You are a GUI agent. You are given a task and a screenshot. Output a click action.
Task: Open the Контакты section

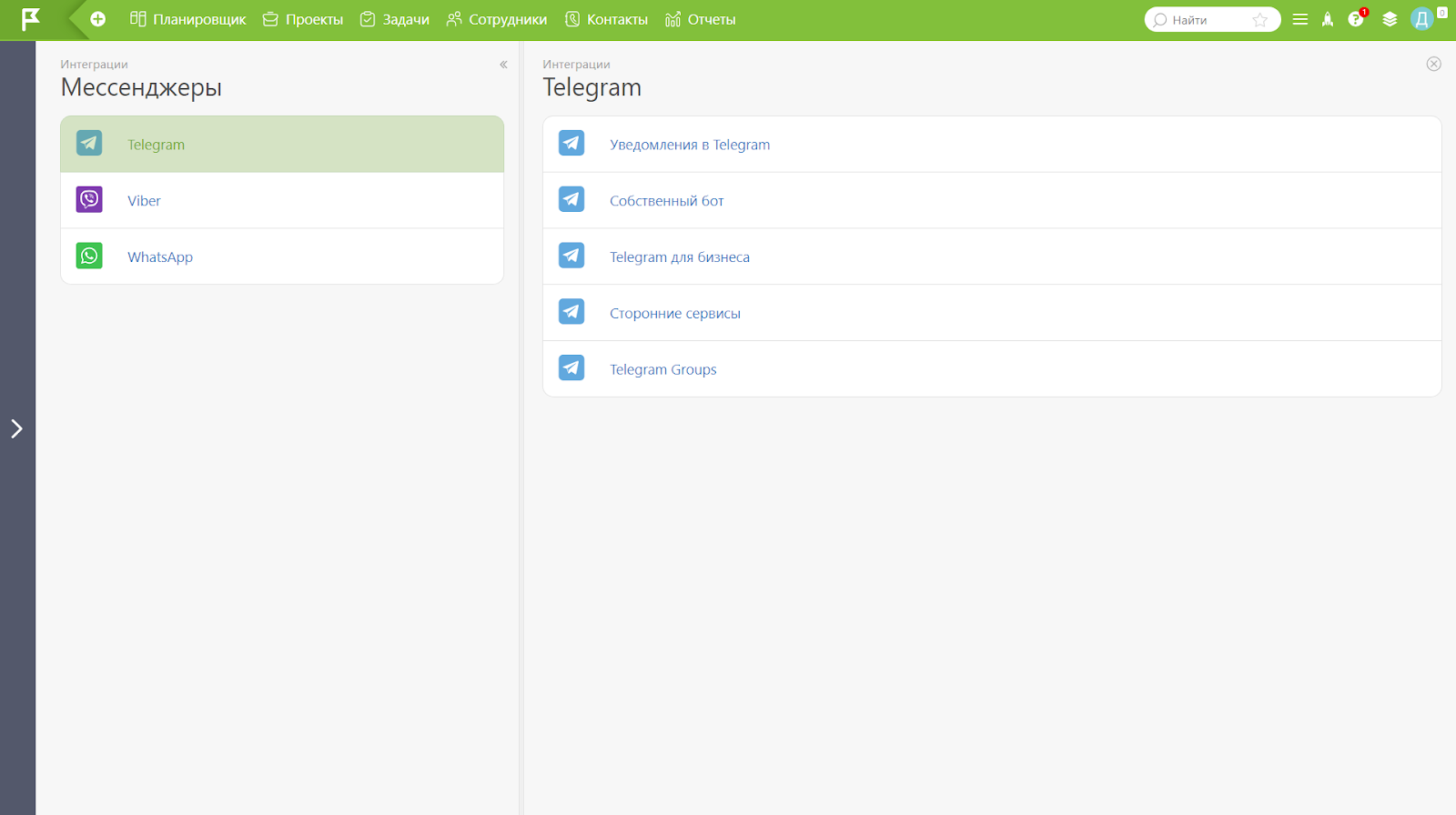(607, 19)
